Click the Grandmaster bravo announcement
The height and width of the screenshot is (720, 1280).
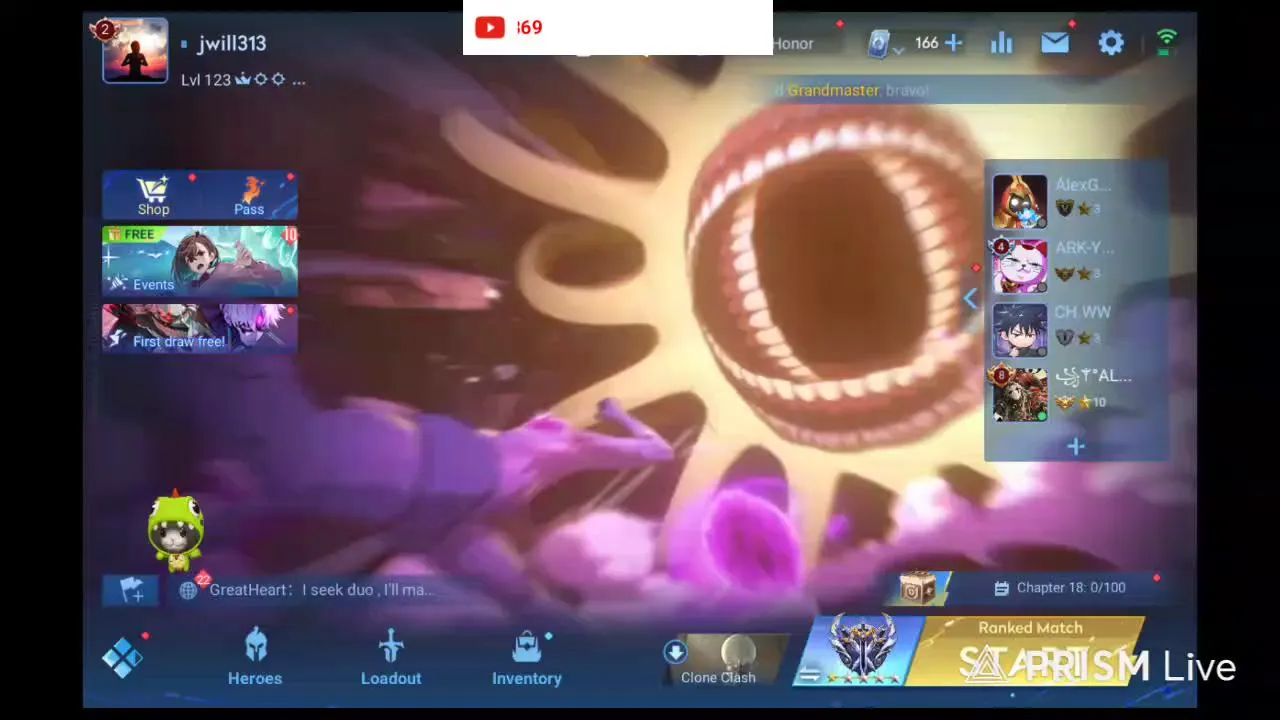[x=854, y=90]
